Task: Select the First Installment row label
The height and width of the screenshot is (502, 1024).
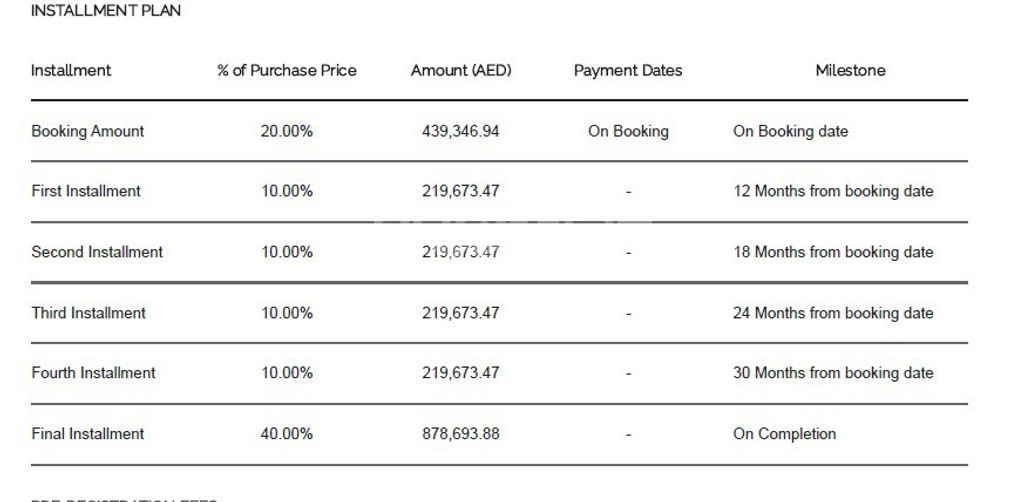Action: (86, 191)
